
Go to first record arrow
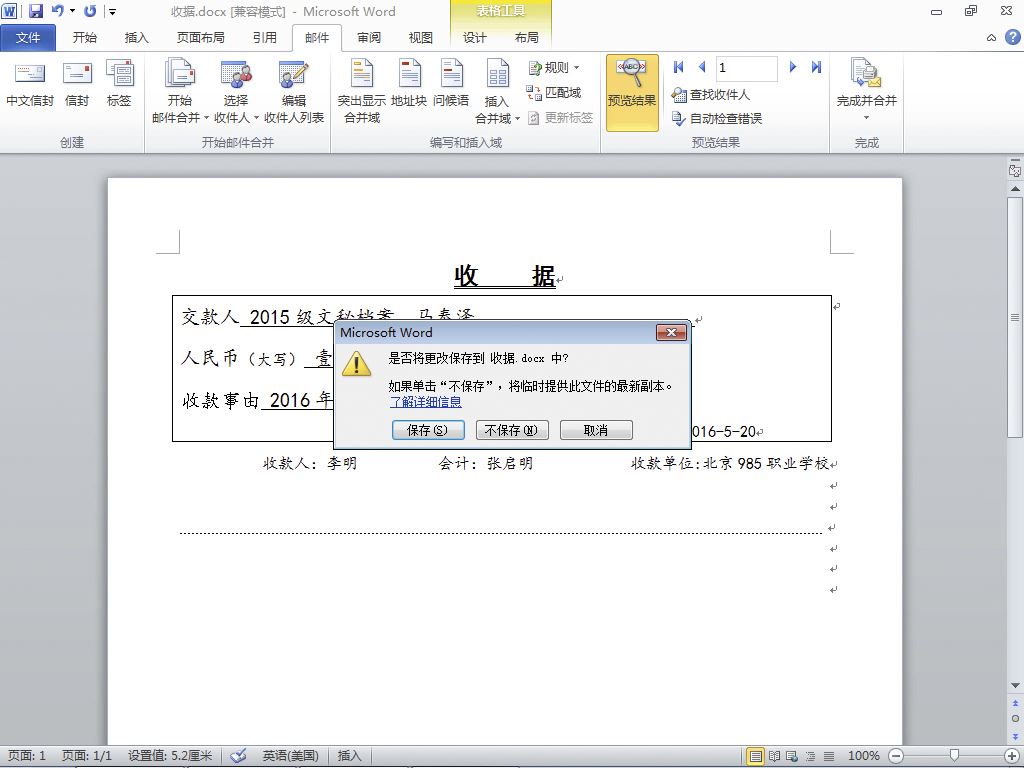pyautogui.click(x=679, y=67)
